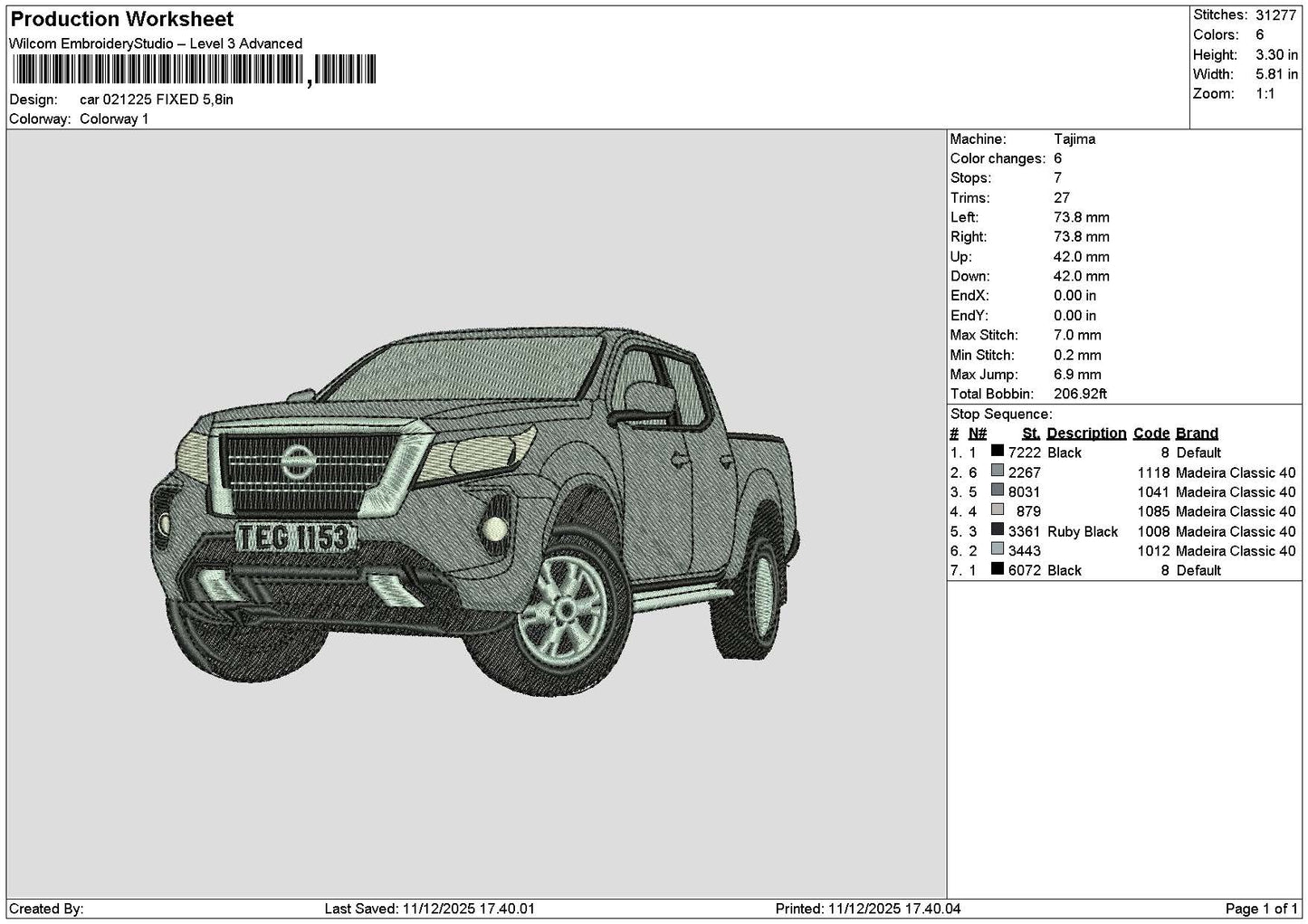Click the barcode under the worksheet title
Image resolution: width=1308 pixels, height=924 pixels.
click(193, 70)
